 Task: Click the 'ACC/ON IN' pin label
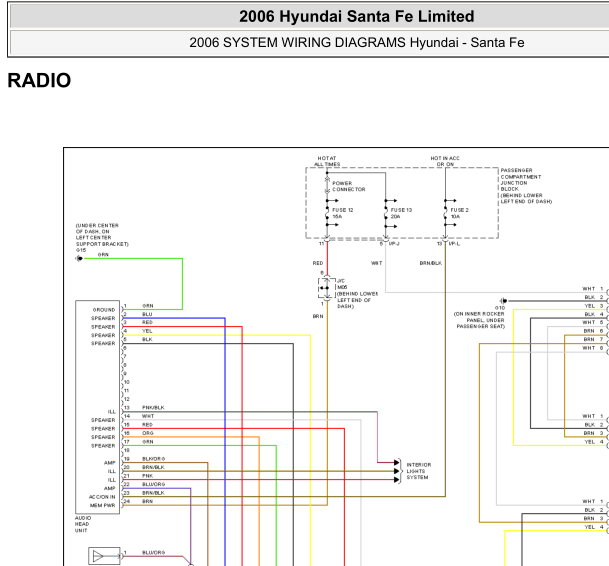(x=102, y=497)
